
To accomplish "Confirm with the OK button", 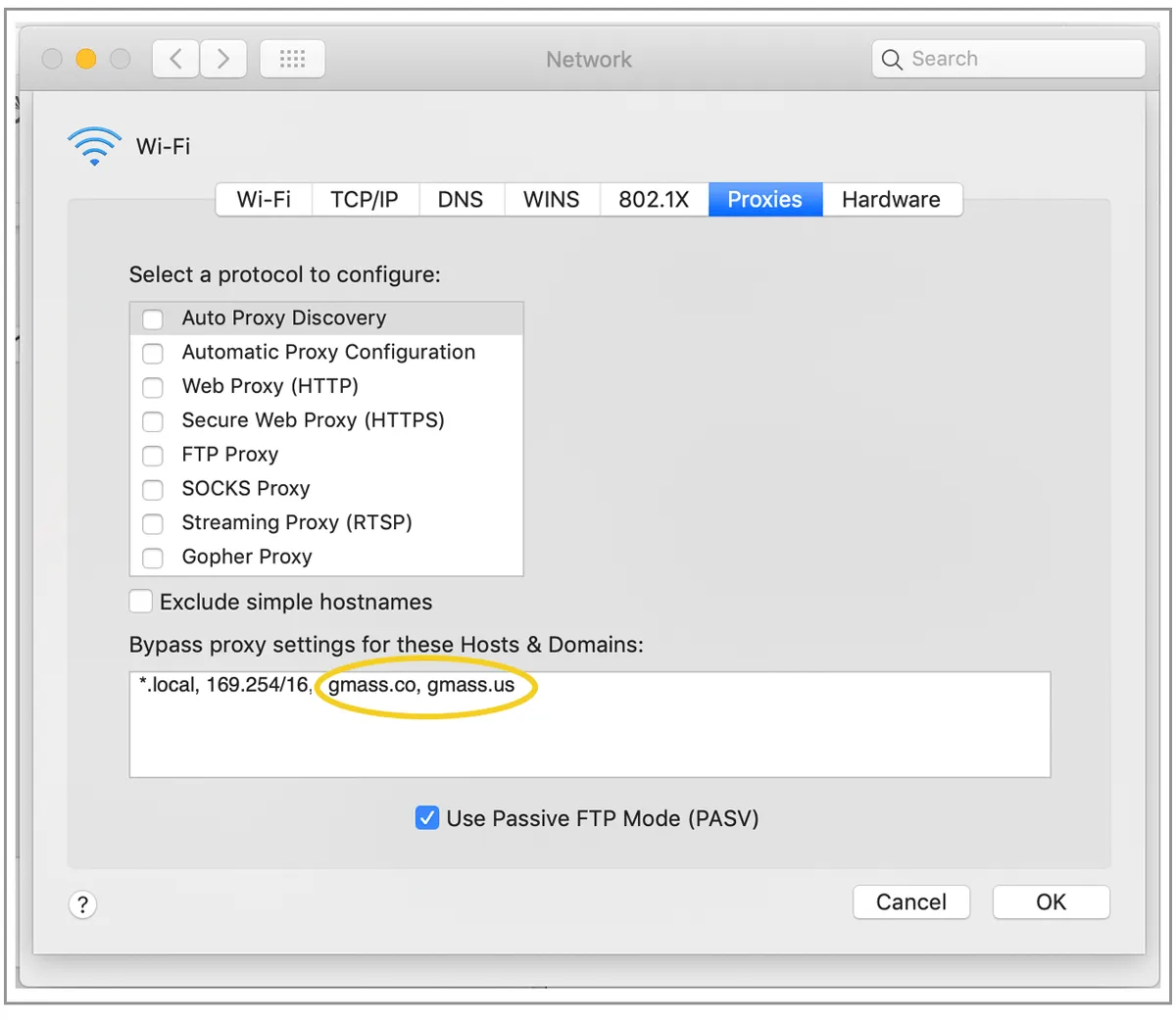I will tap(1052, 902).
